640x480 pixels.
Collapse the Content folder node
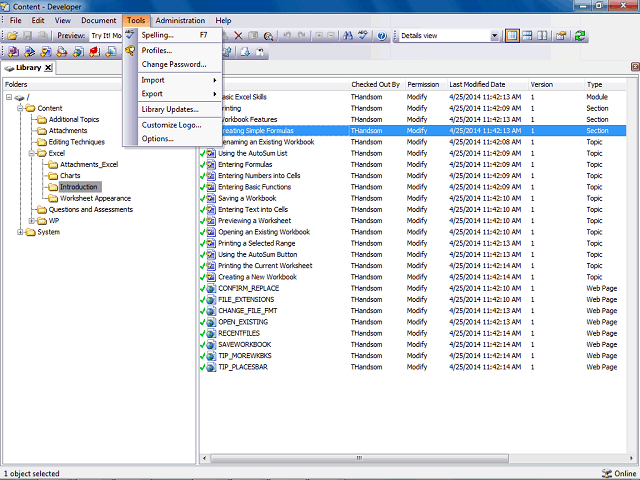pyautogui.click(x=20, y=108)
